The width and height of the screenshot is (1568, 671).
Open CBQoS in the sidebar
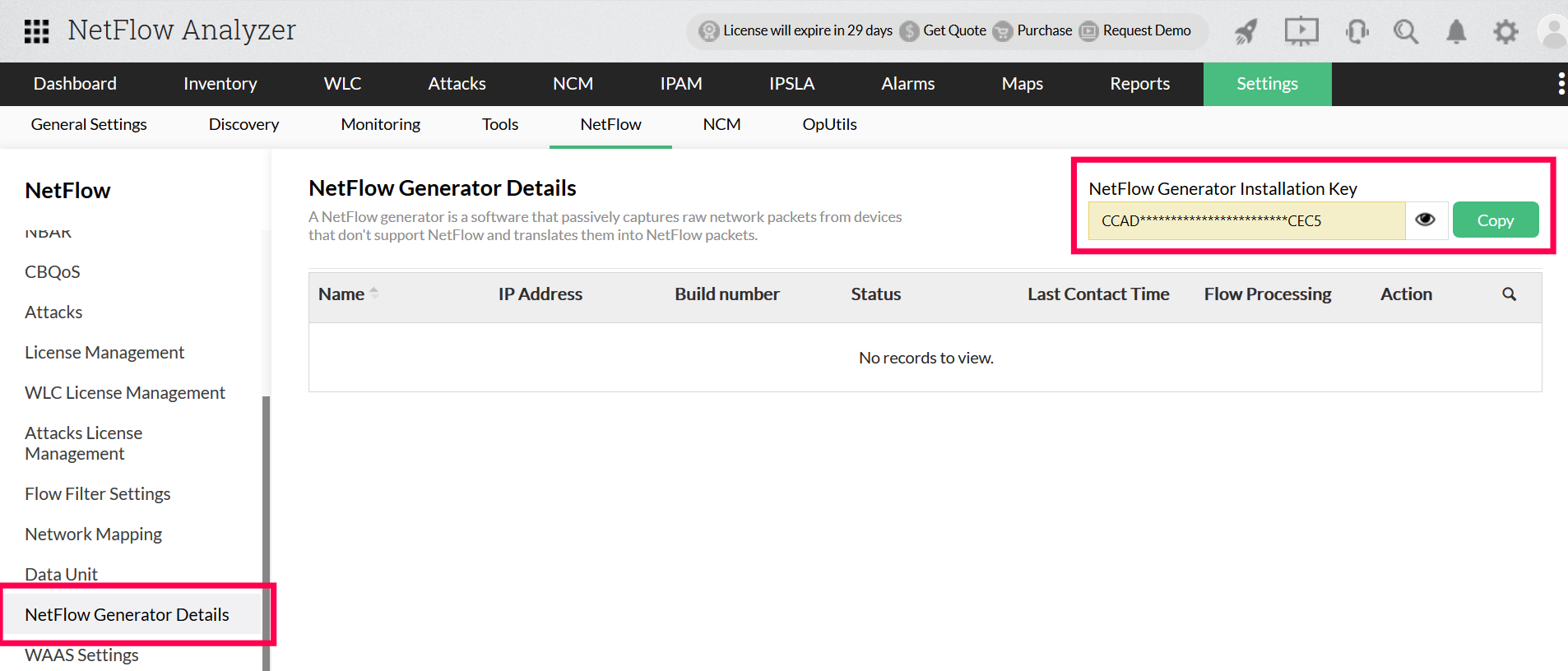[x=53, y=271]
